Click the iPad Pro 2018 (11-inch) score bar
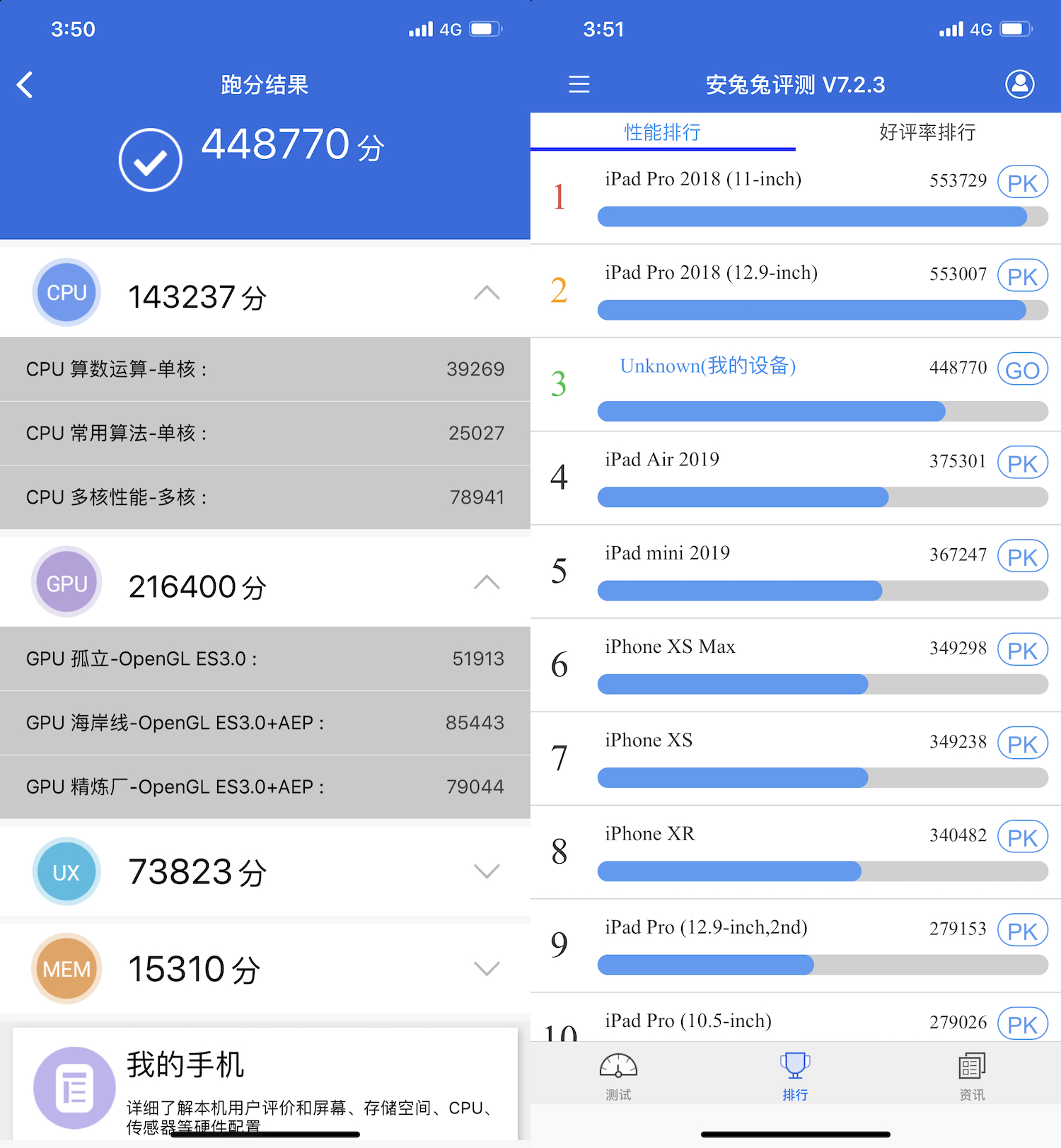The height and width of the screenshot is (1148, 1061). point(823,216)
